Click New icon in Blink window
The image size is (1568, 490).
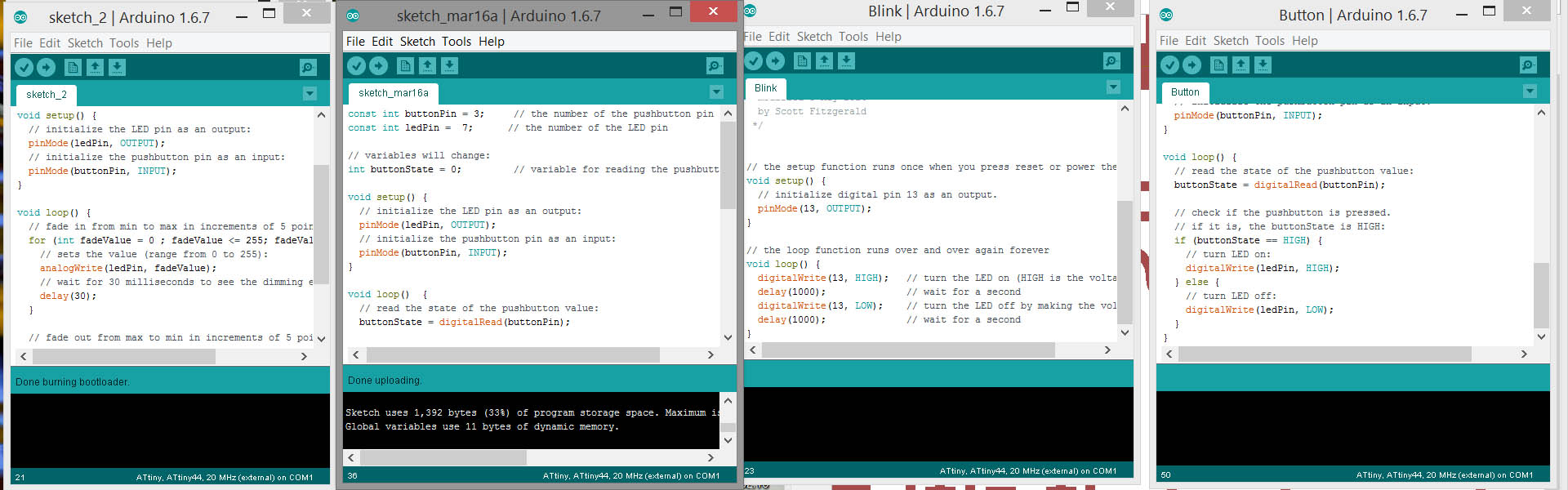coord(803,60)
